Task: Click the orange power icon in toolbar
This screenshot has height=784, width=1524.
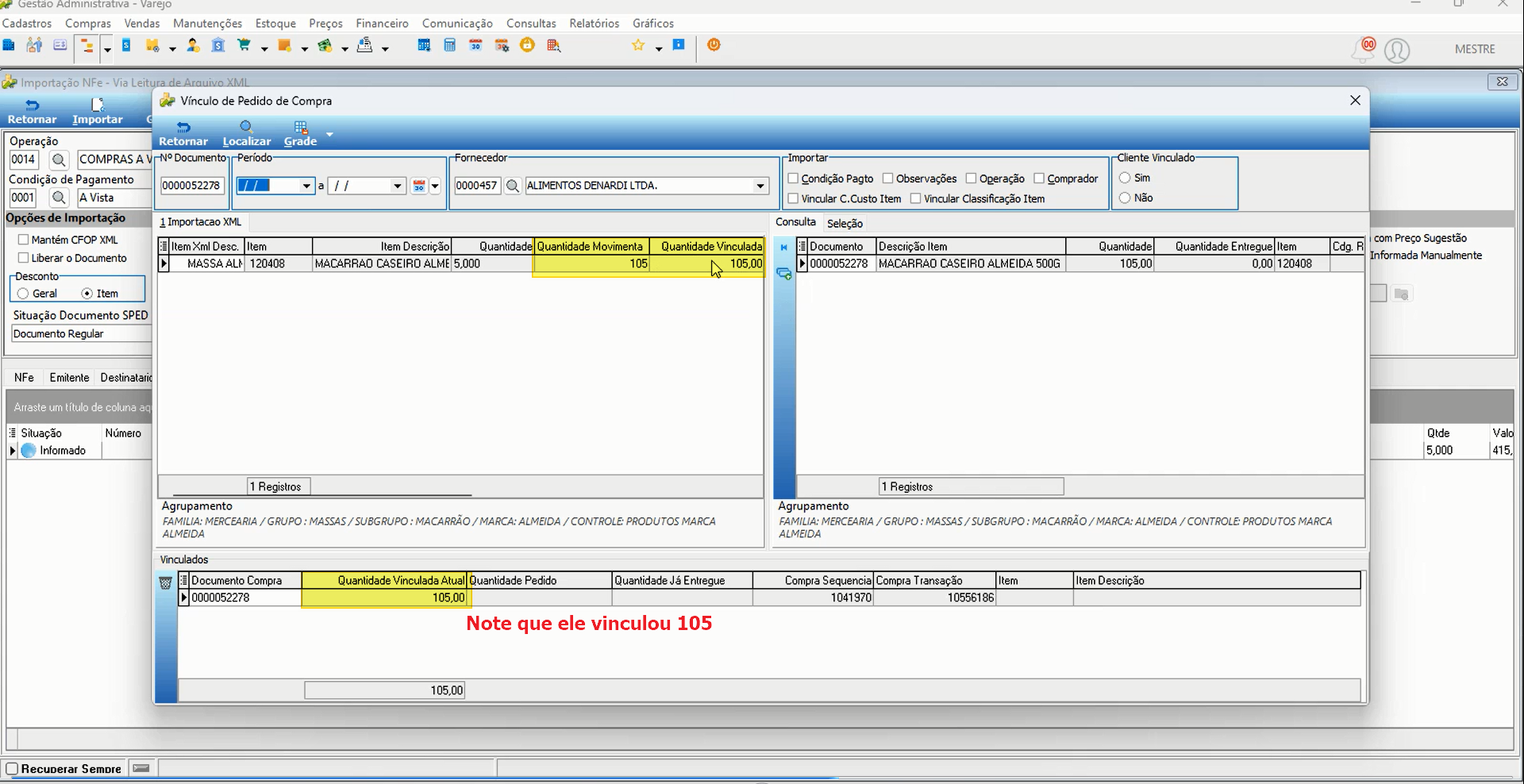Action: point(714,45)
